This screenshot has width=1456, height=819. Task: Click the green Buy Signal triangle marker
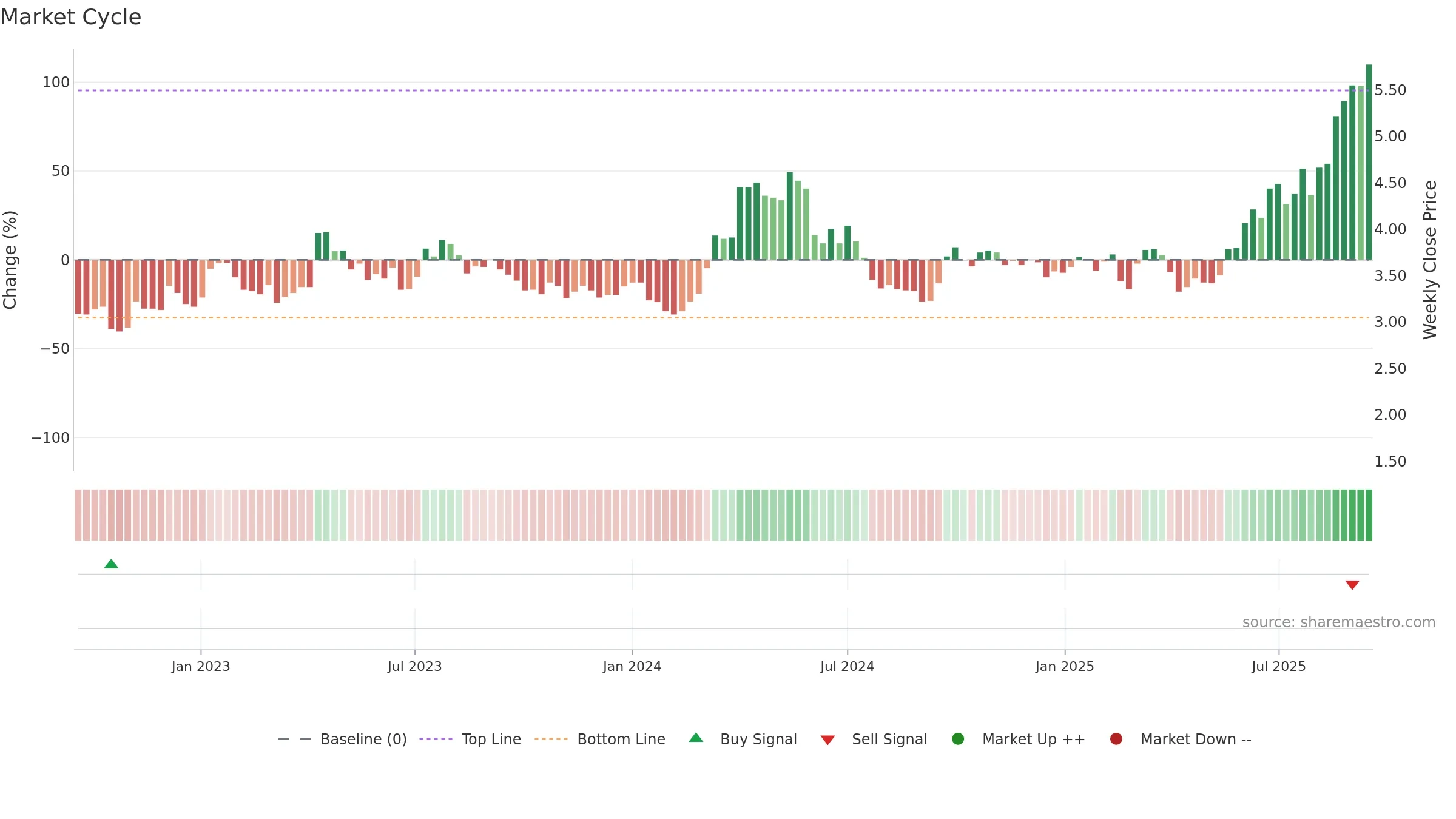coord(111,564)
